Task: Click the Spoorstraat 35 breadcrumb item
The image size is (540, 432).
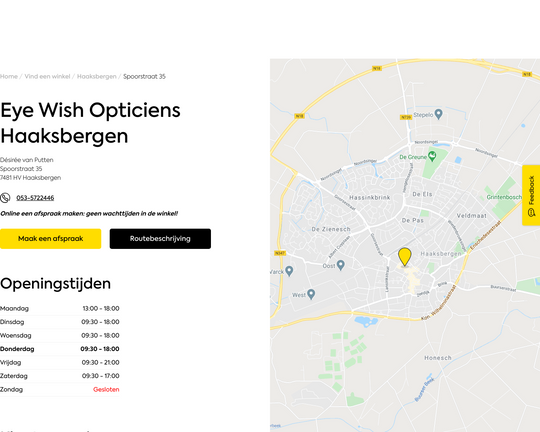Action: [144, 76]
